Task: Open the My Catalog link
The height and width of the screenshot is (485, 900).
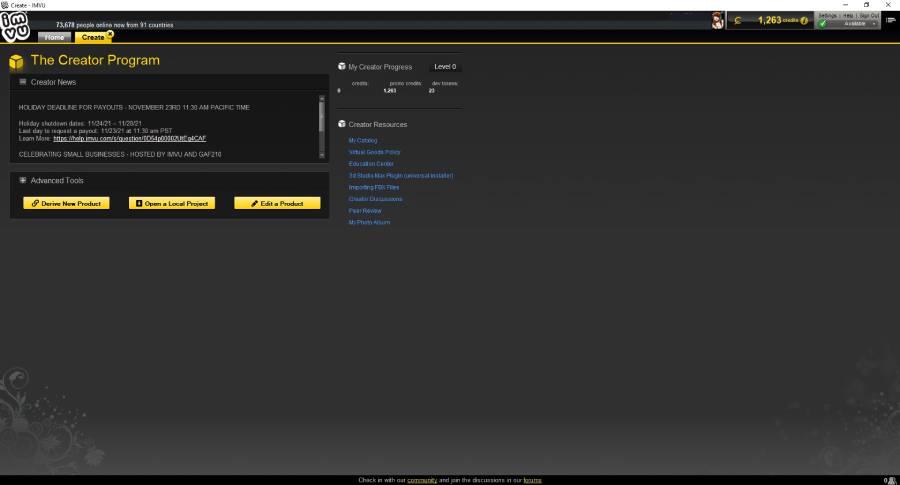Action: tap(363, 141)
